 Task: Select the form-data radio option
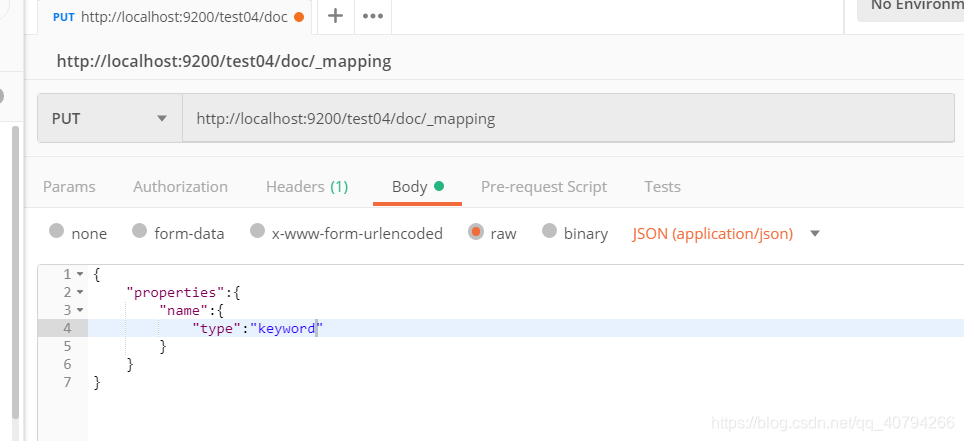[140, 231]
